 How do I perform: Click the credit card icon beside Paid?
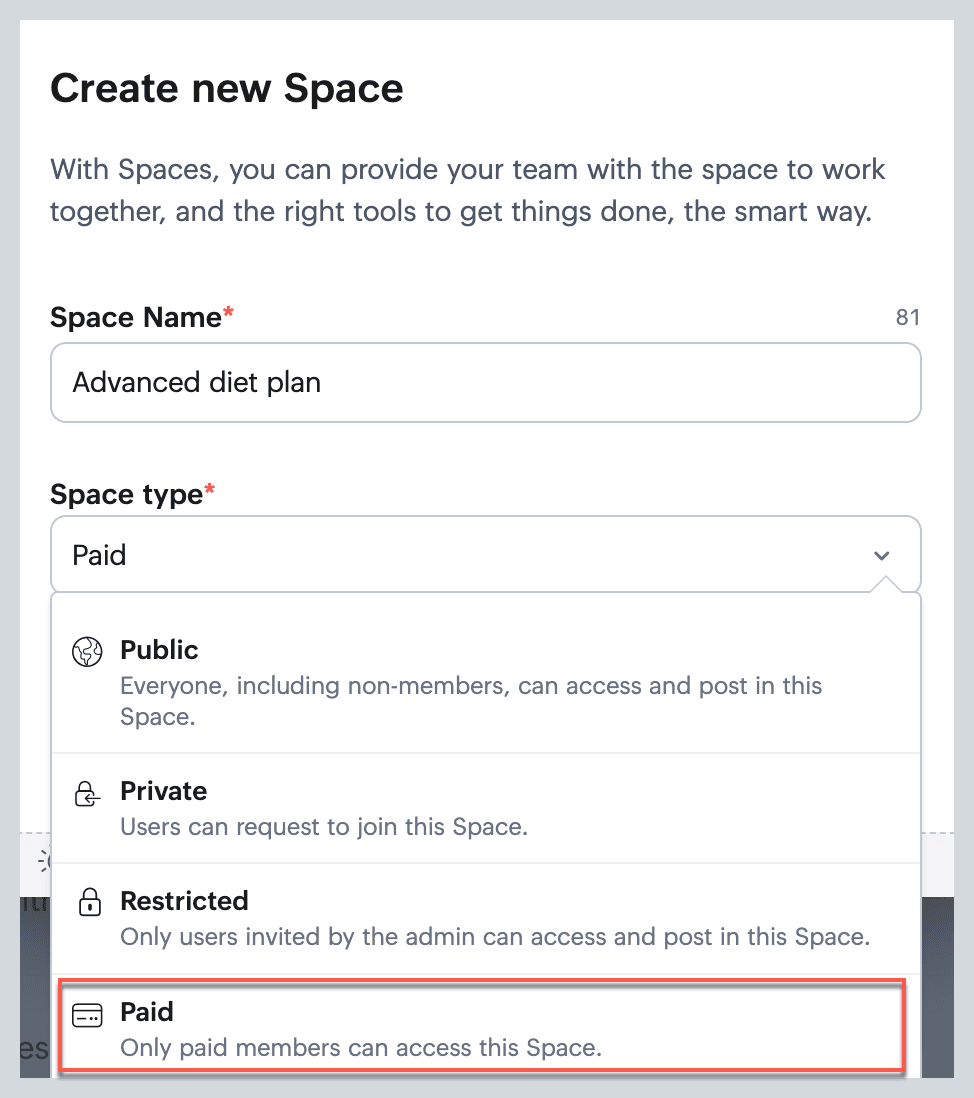coord(88,1016)
